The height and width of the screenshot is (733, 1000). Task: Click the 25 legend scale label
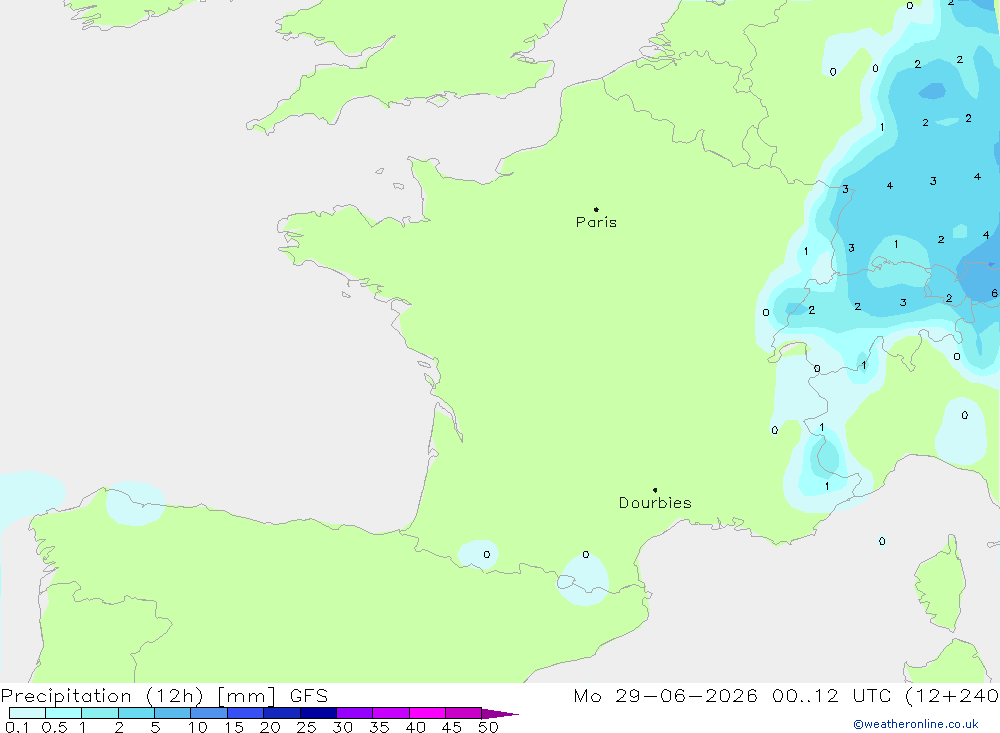pos(306,727)
